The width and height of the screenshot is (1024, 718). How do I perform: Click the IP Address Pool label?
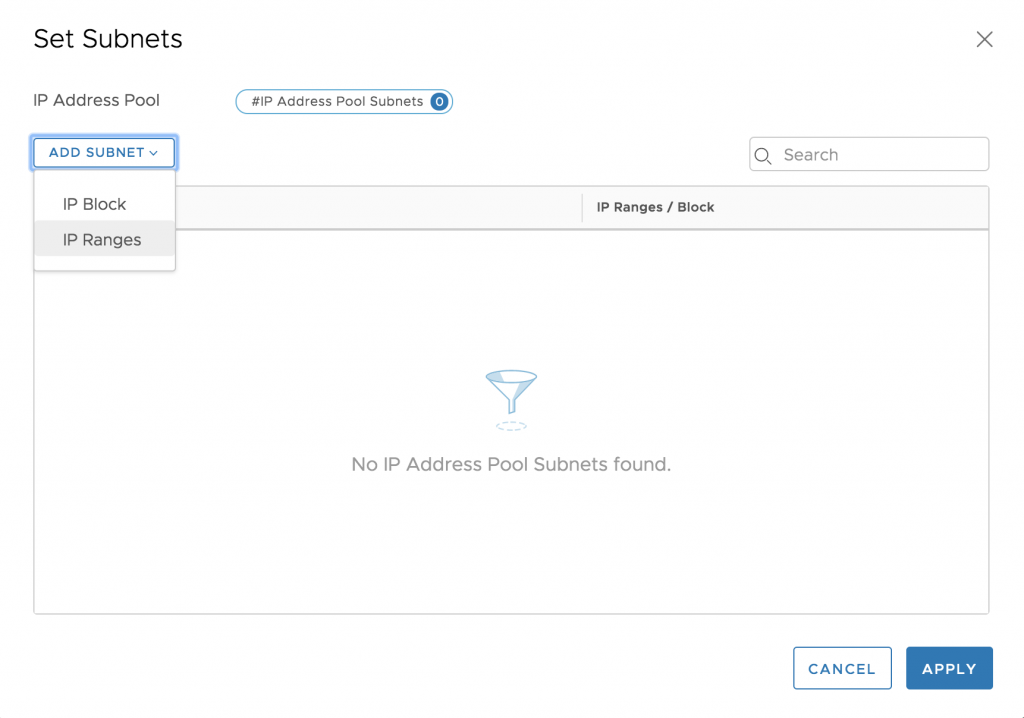coord(97,100)
